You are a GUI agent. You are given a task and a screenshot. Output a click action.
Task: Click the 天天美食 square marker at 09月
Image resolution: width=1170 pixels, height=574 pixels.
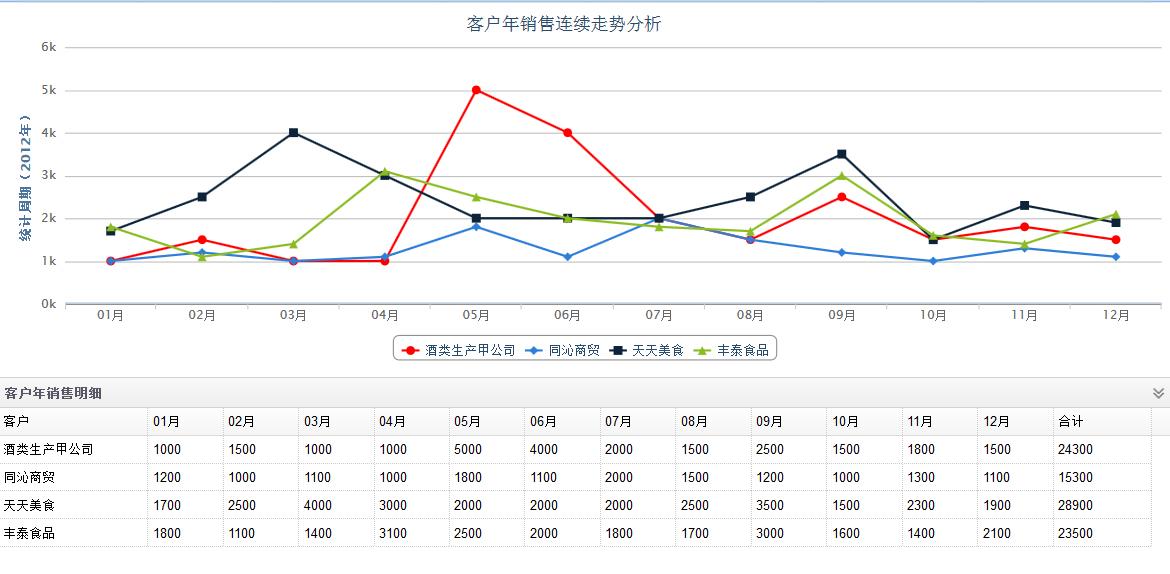pyautogui.click(x=842, y=154)
